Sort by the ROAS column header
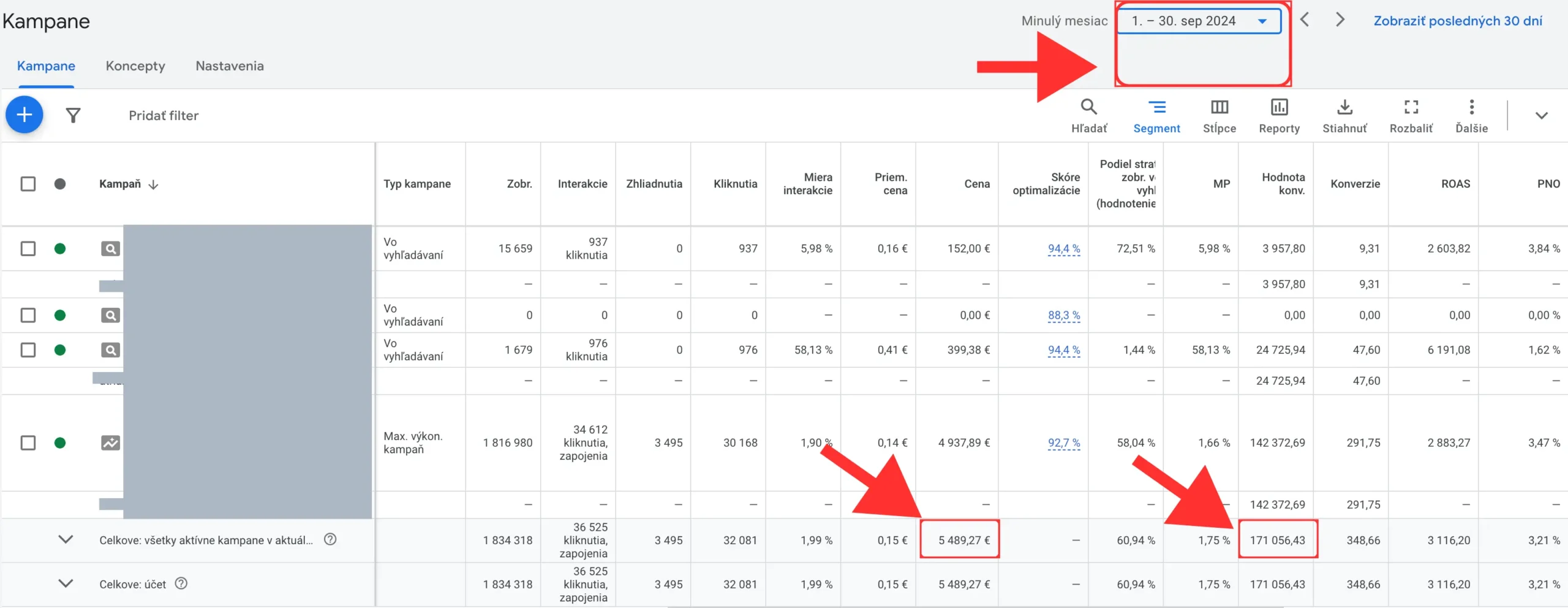The width and height of the screenshot is (1568, 608). pos(1455,184)
